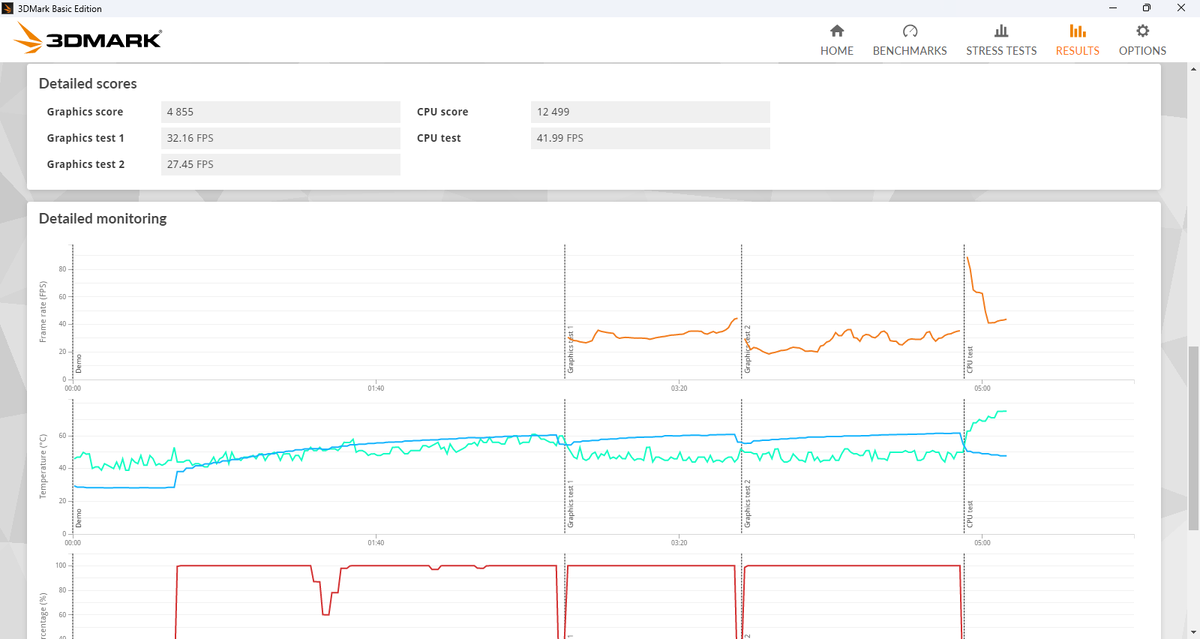Screen dimensions: 1200x639
Task: Click the Graphics test 2 FPS value
Action: coord(280,164)
